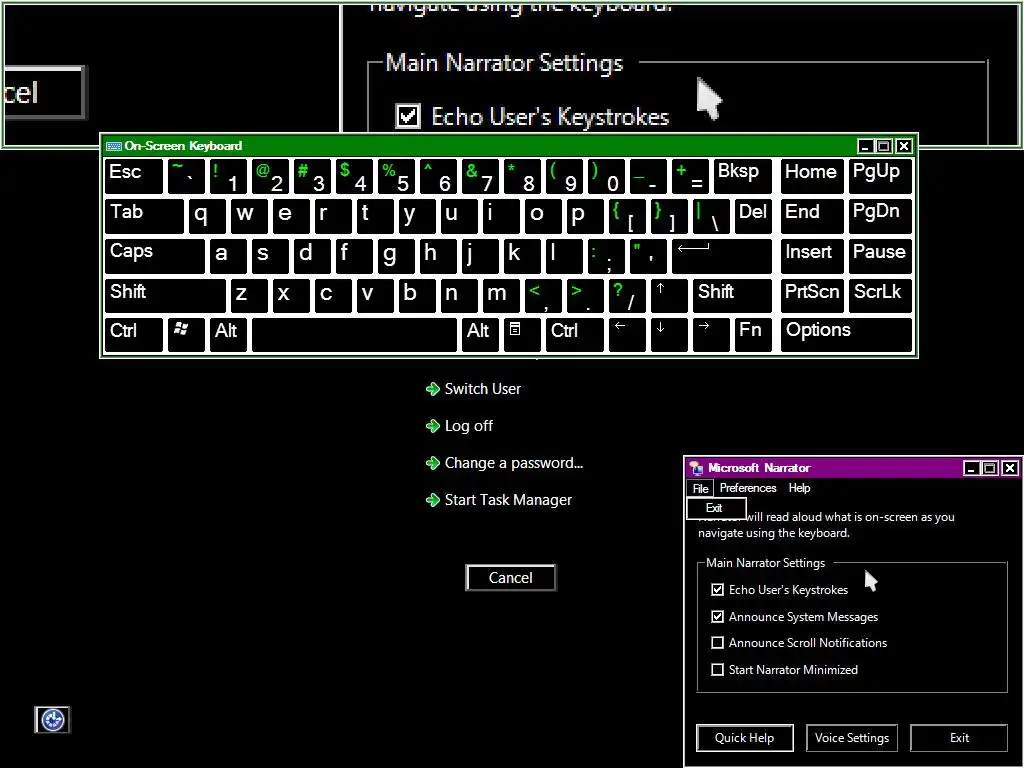Minimize the Microsoft Narrator window
The width and height of the screenshot is (1024, 768).
click(x=972, y=468)
